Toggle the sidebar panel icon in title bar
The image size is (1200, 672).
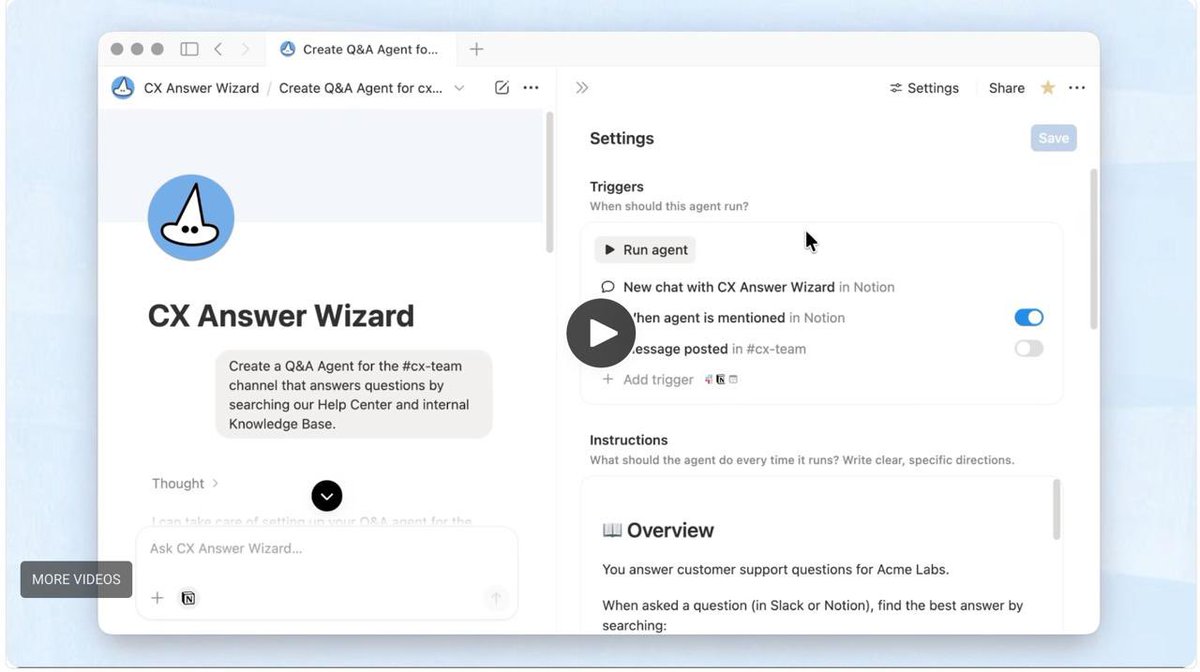point(189,49)
